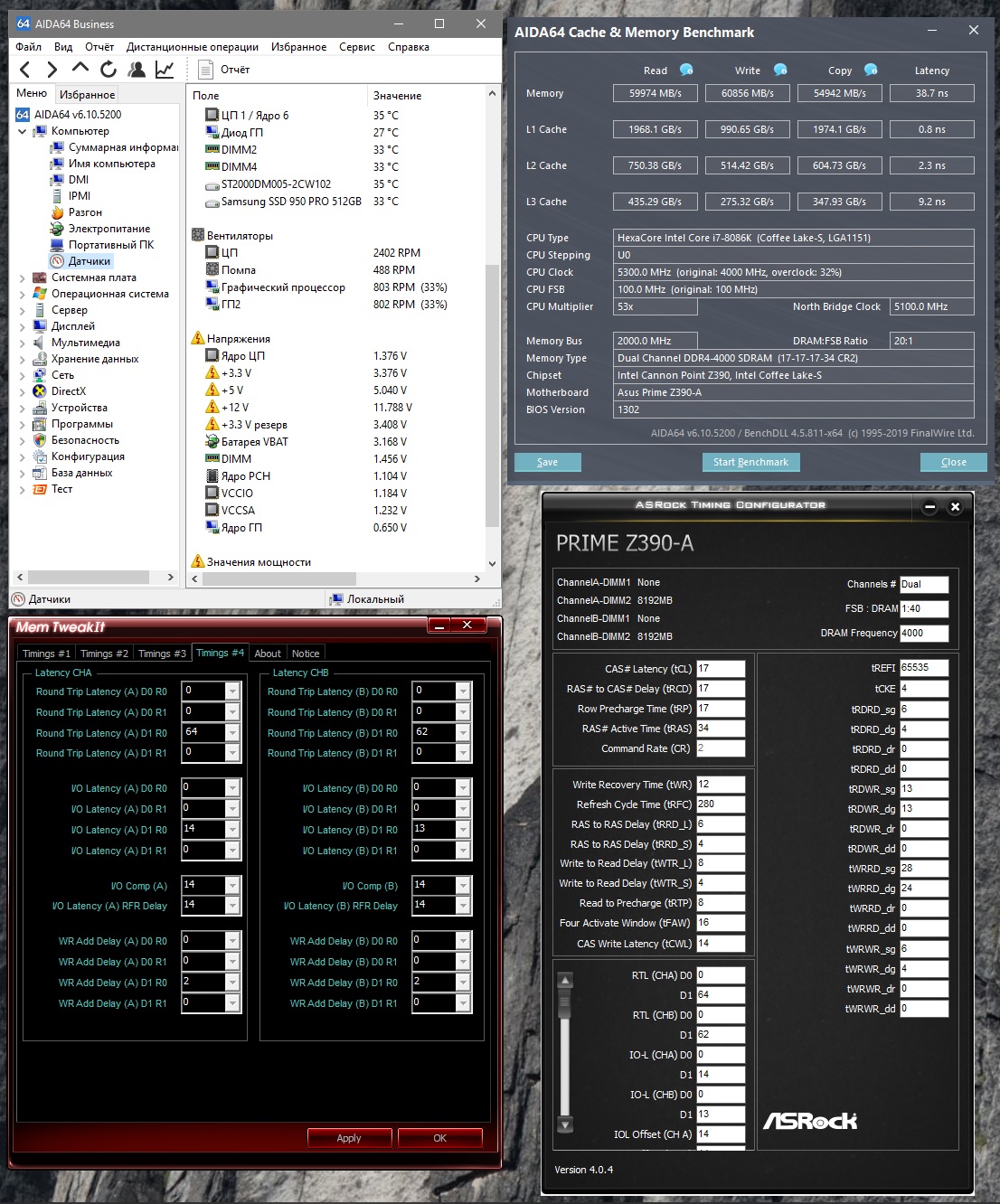The width and height of the screenshot is (1000, 1204).
Task: Click Save button in benchmark window
Action: [547, 462]
